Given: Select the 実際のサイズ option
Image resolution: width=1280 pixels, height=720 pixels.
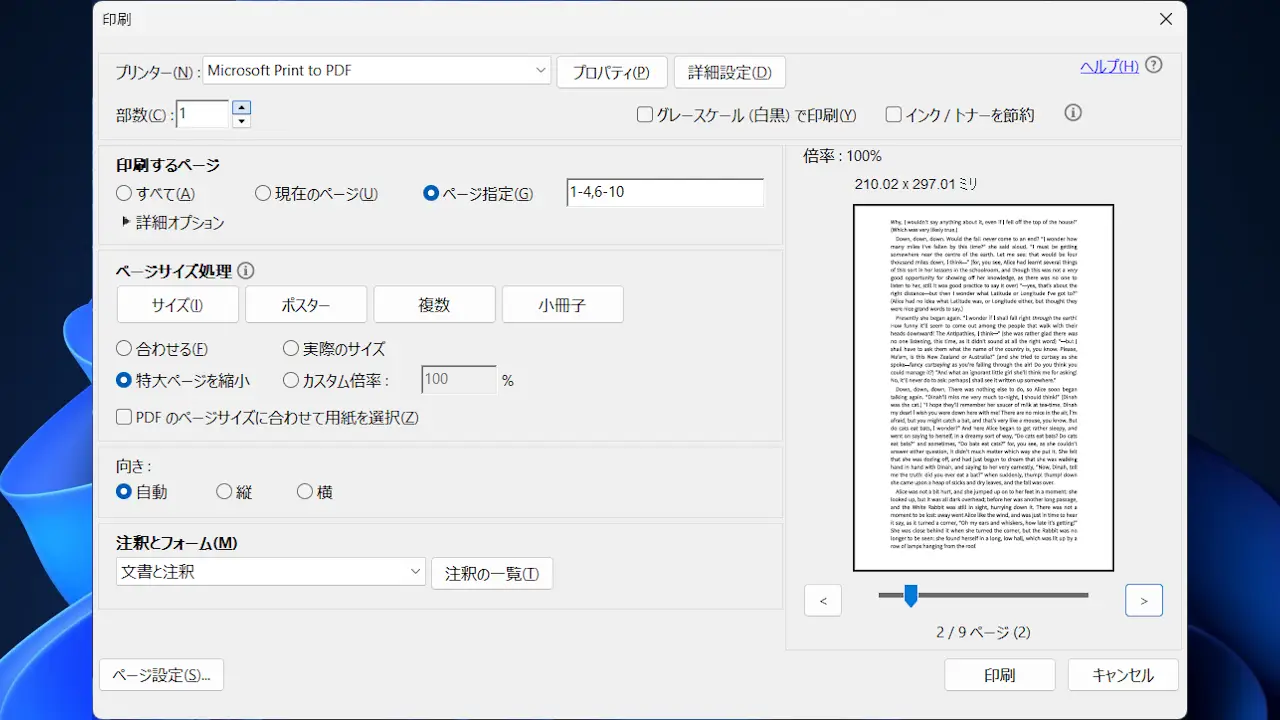Looking at the screenshot, I should (291, 349).
